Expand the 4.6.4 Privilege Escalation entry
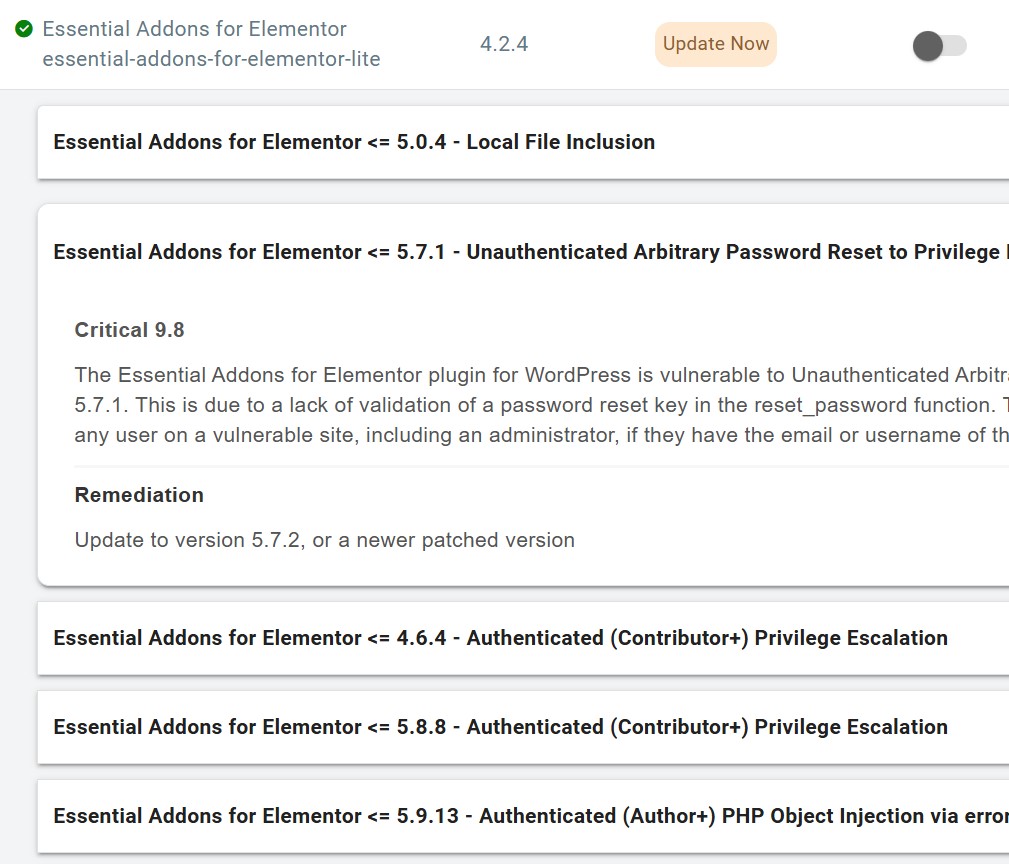The image size is (1009, 864). click(523, 638)
